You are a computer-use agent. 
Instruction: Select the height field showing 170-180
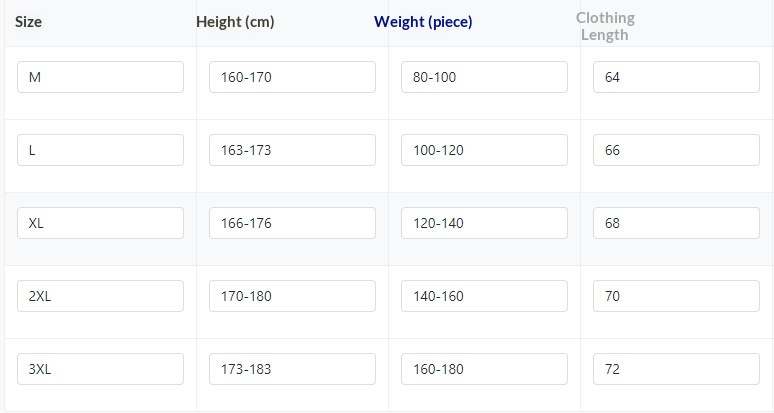292,296
